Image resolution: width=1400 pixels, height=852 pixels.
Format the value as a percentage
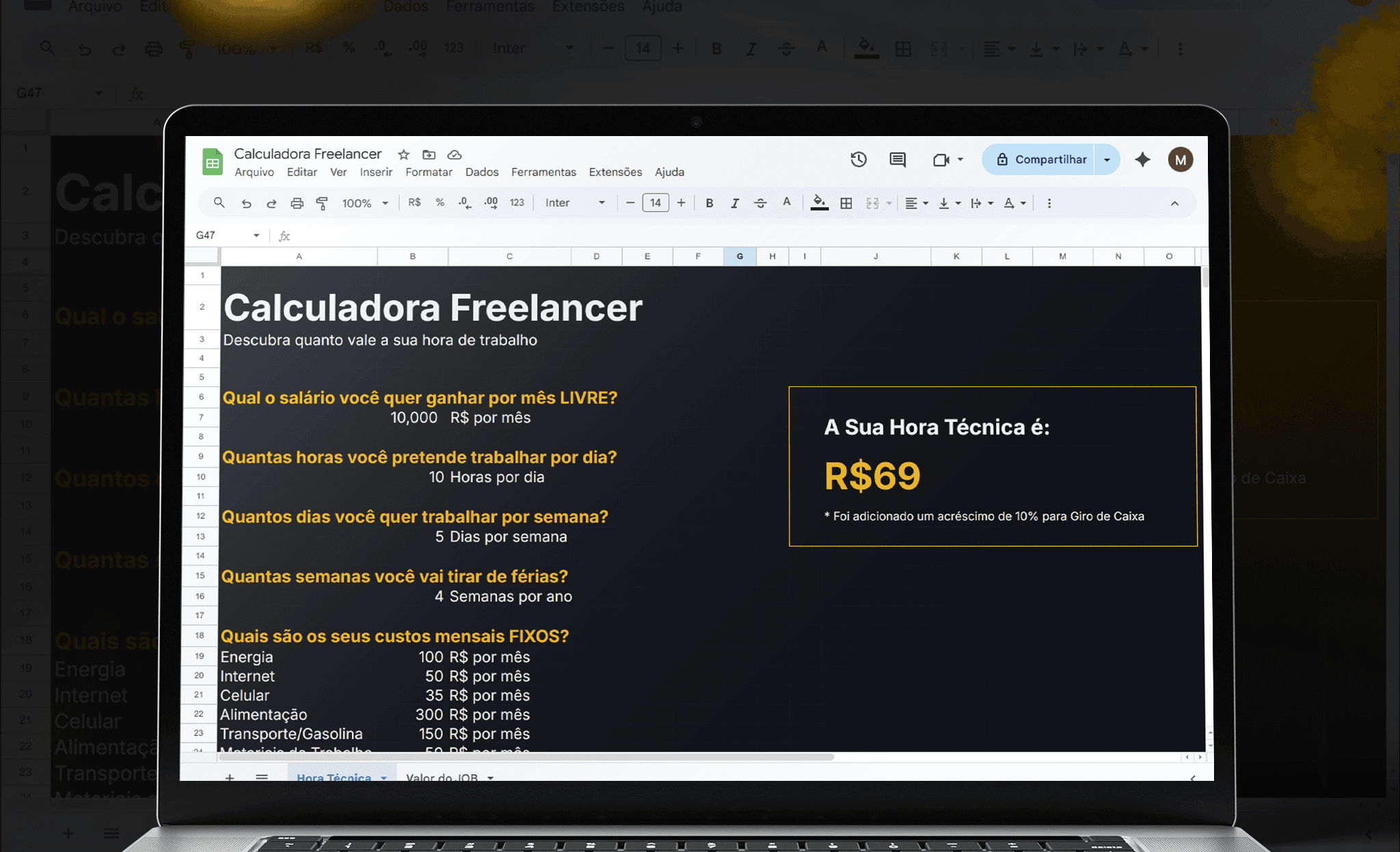(440, 202)
